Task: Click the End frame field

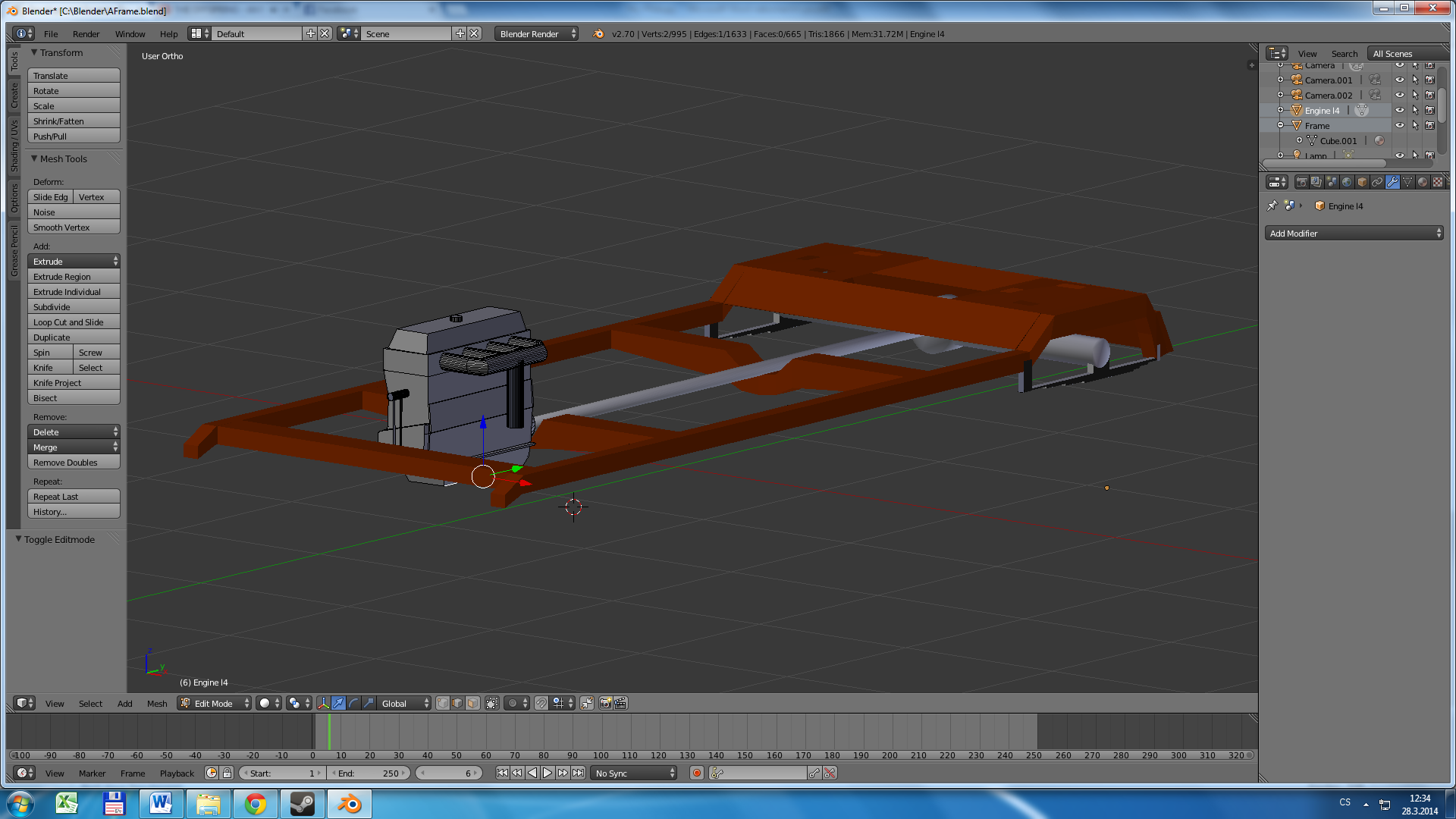Action: click(369, 773)
